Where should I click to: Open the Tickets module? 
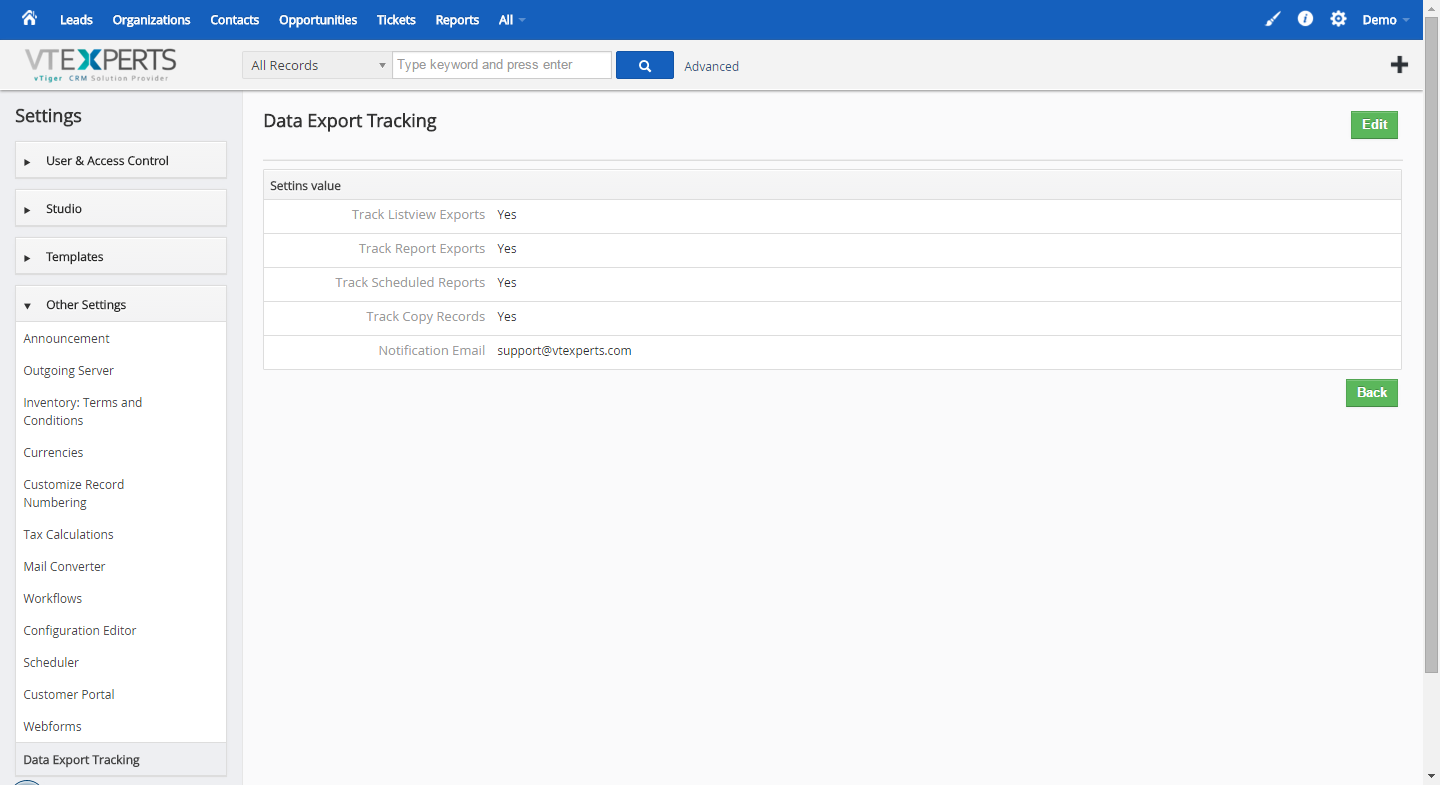tap(396, 20)
